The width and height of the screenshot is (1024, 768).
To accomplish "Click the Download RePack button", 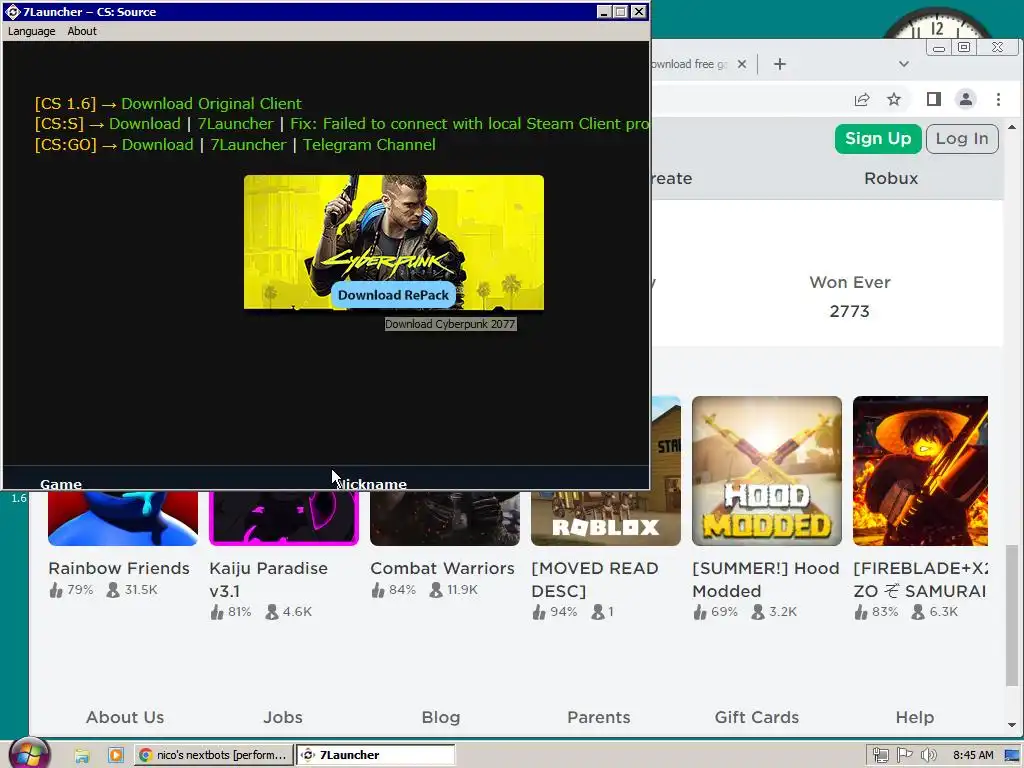I will pyautogui.click(x=393, y=295).
